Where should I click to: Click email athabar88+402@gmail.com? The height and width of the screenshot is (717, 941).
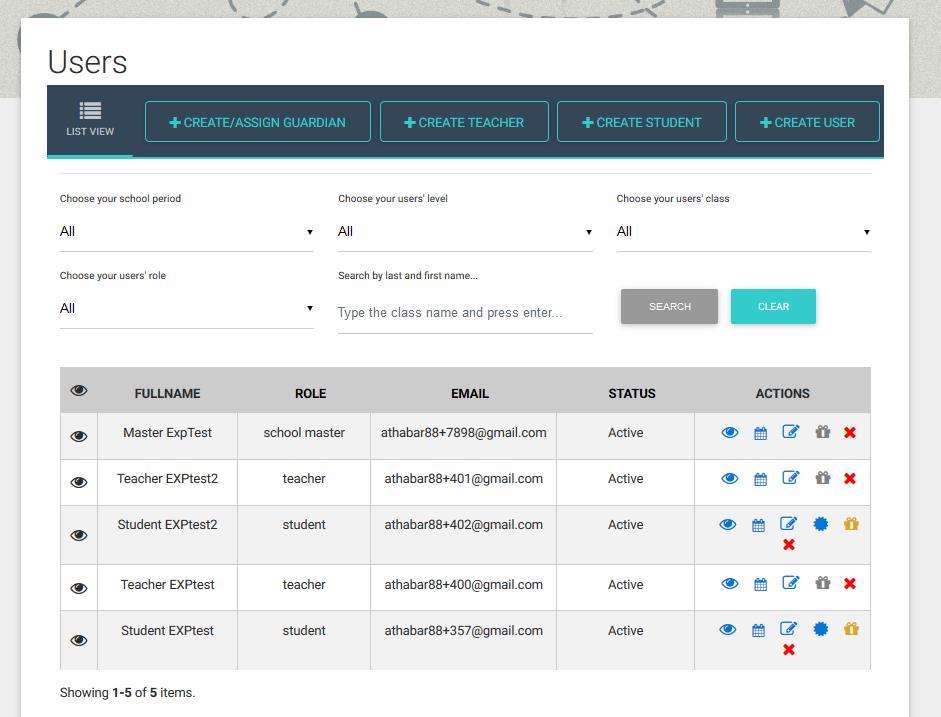click(x=463, y=524)
